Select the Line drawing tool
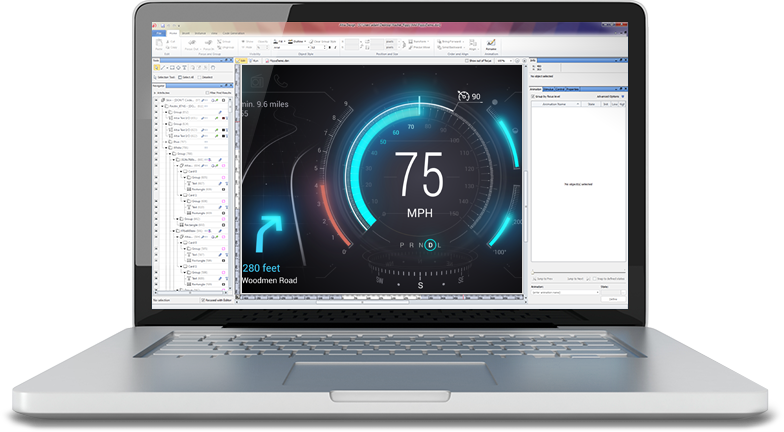 click(163, 68)
